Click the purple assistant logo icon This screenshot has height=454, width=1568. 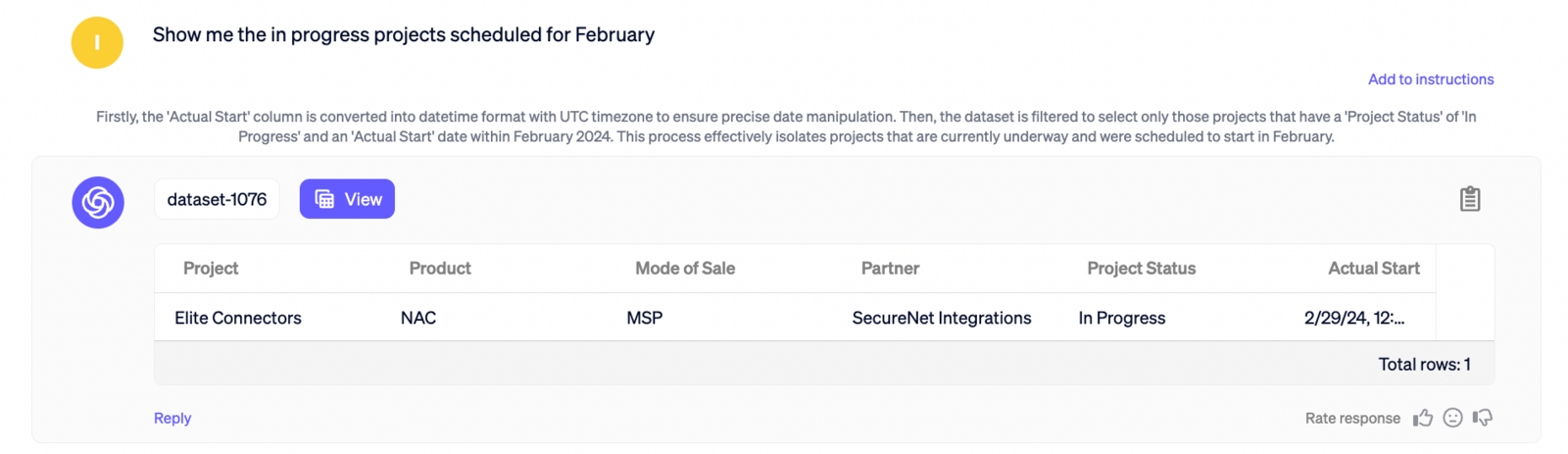98,202
